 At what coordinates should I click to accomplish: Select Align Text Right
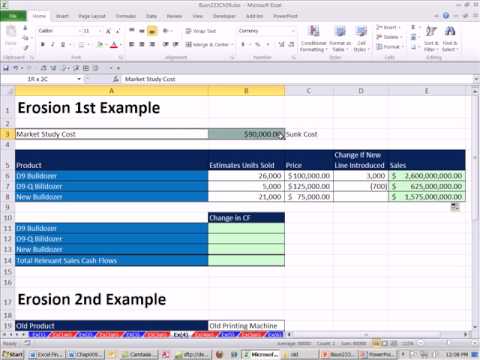point(152,44)
